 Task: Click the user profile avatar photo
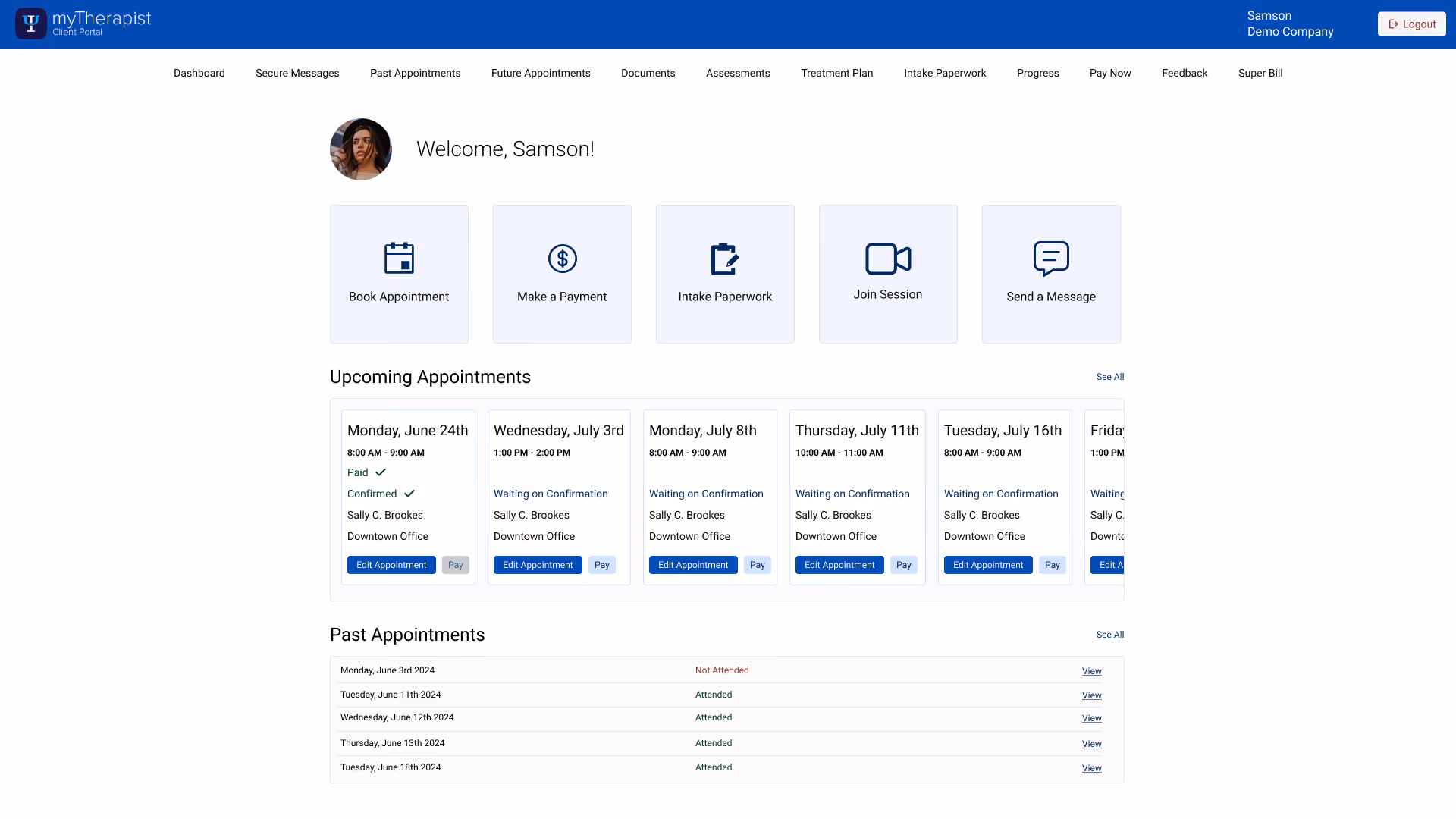(x=361, y=149)
